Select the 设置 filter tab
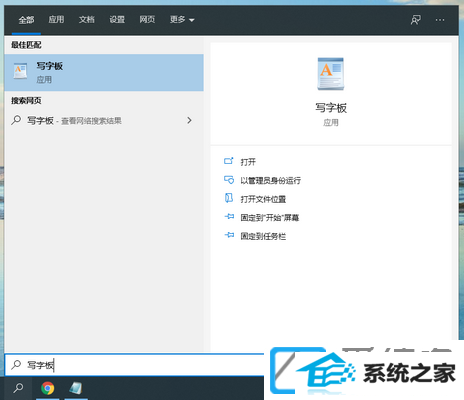This screenshot has width=464, height=400. [x=117, y=20]
